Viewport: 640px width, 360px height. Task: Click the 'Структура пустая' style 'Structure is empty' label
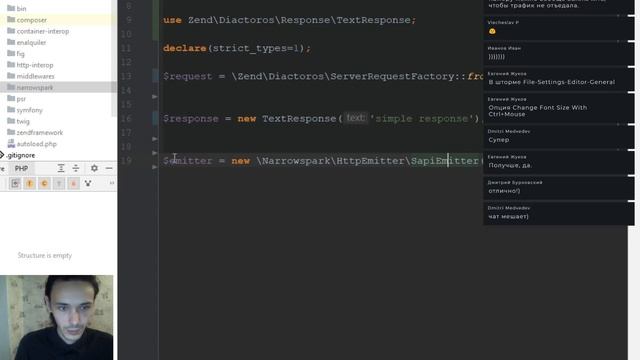[x=45, y=256]
